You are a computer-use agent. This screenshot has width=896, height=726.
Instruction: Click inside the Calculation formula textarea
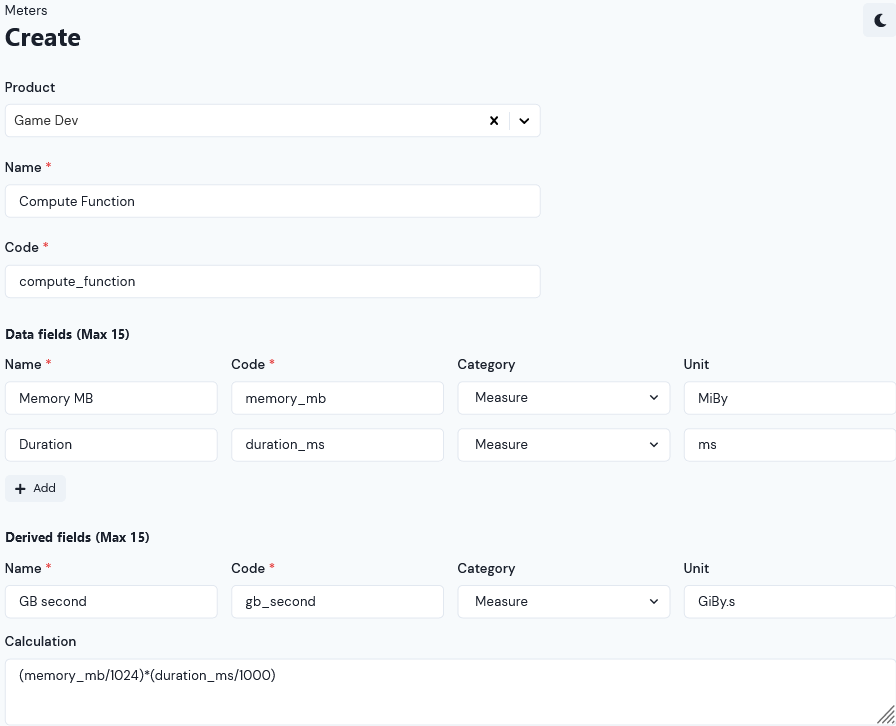pos(450,692)
